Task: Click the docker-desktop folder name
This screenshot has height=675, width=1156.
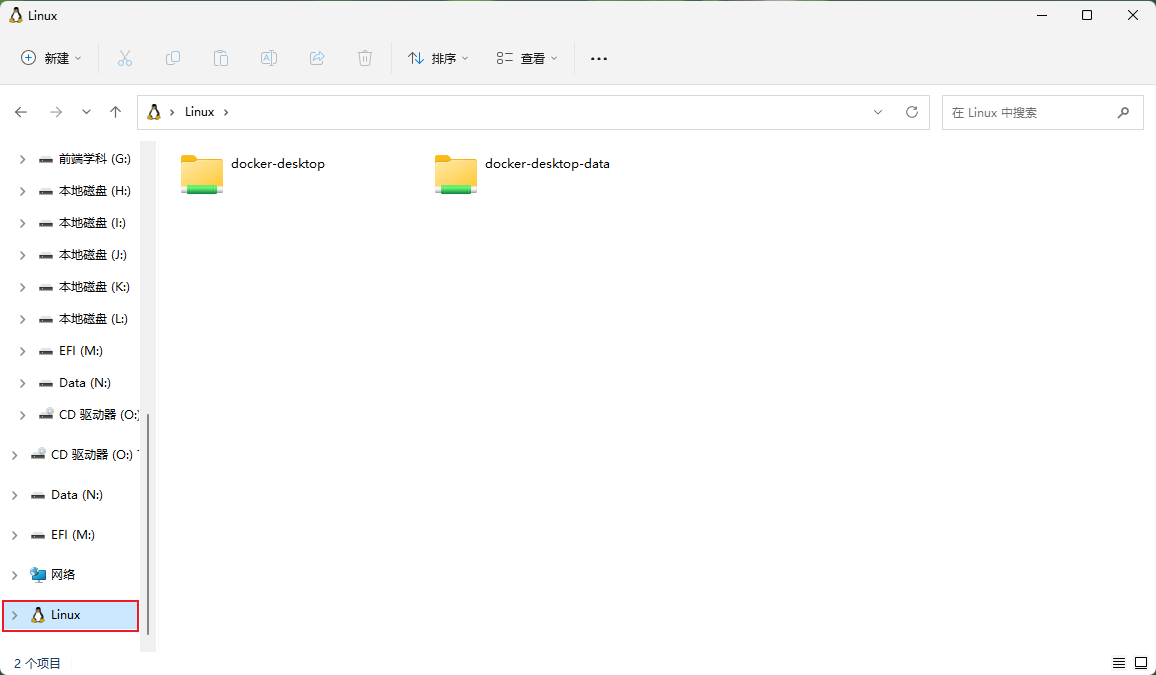Action: 278,164
